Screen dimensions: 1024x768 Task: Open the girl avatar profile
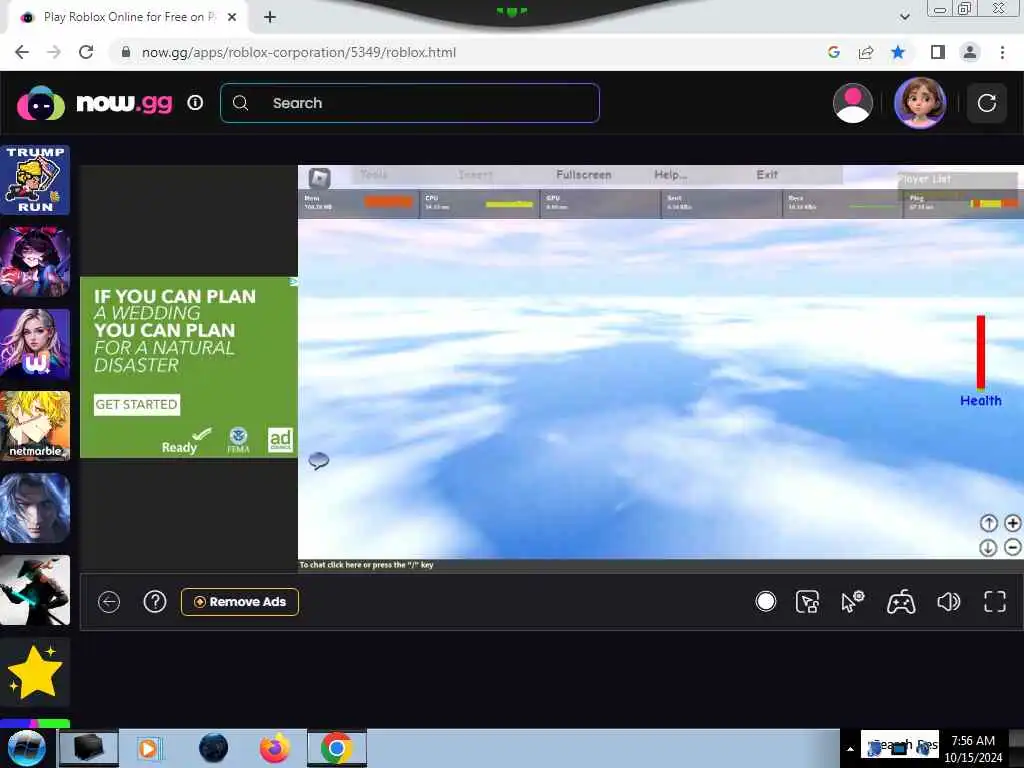pos(920,103)
